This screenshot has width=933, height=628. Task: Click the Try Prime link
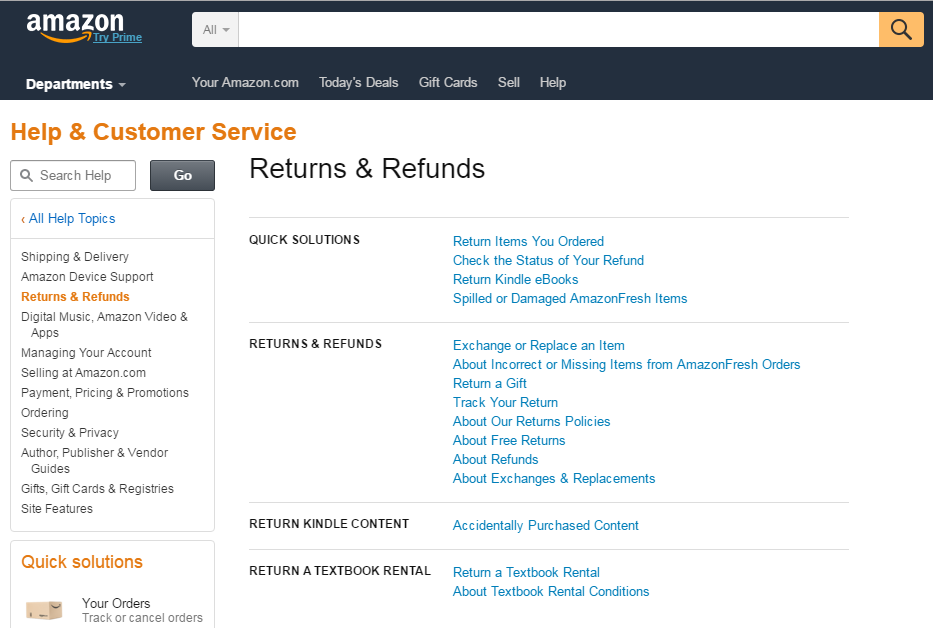coord(117,37)
